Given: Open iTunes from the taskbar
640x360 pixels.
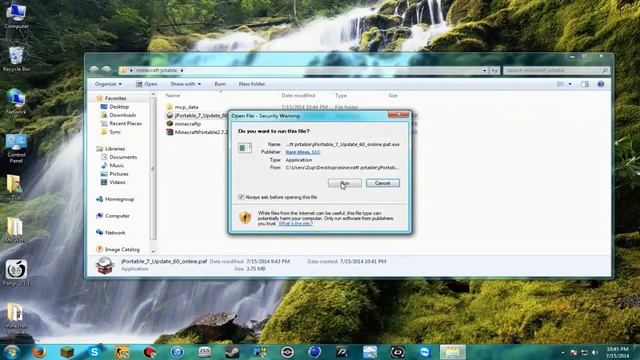Looking at the screenshot, I should point(177,352).
